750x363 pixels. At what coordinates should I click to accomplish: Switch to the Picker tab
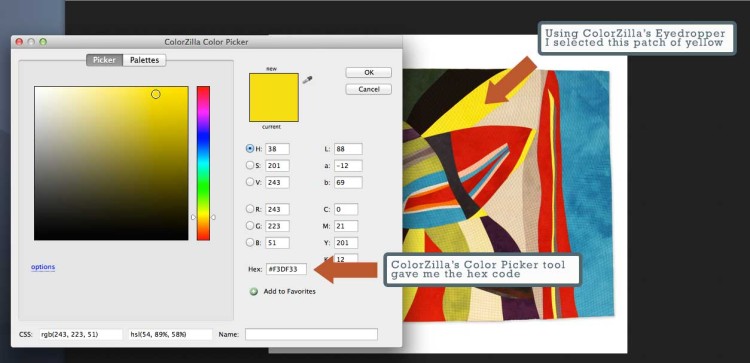[x=104, y=60]
